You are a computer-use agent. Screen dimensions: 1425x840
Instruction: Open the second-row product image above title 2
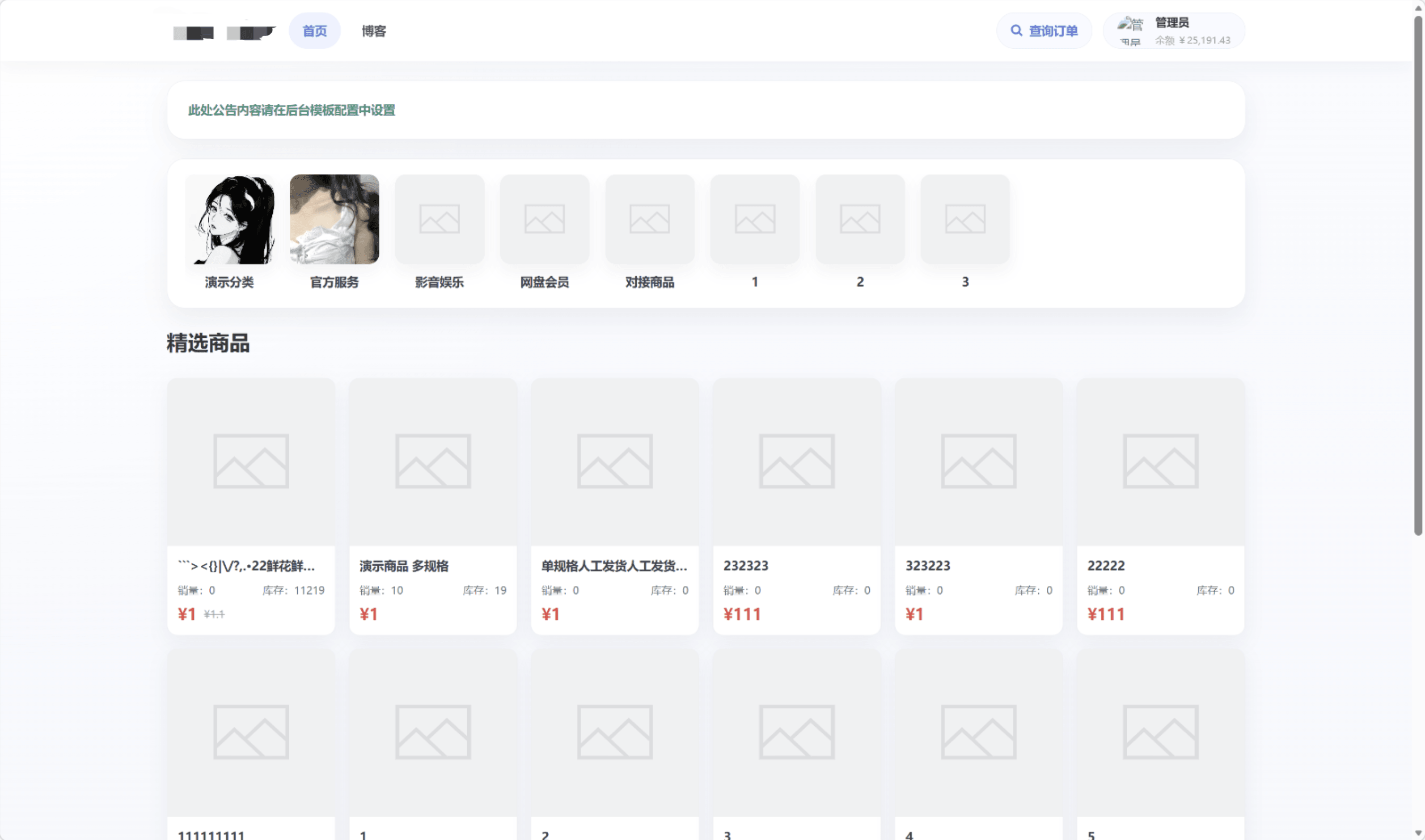coord(614,732)
